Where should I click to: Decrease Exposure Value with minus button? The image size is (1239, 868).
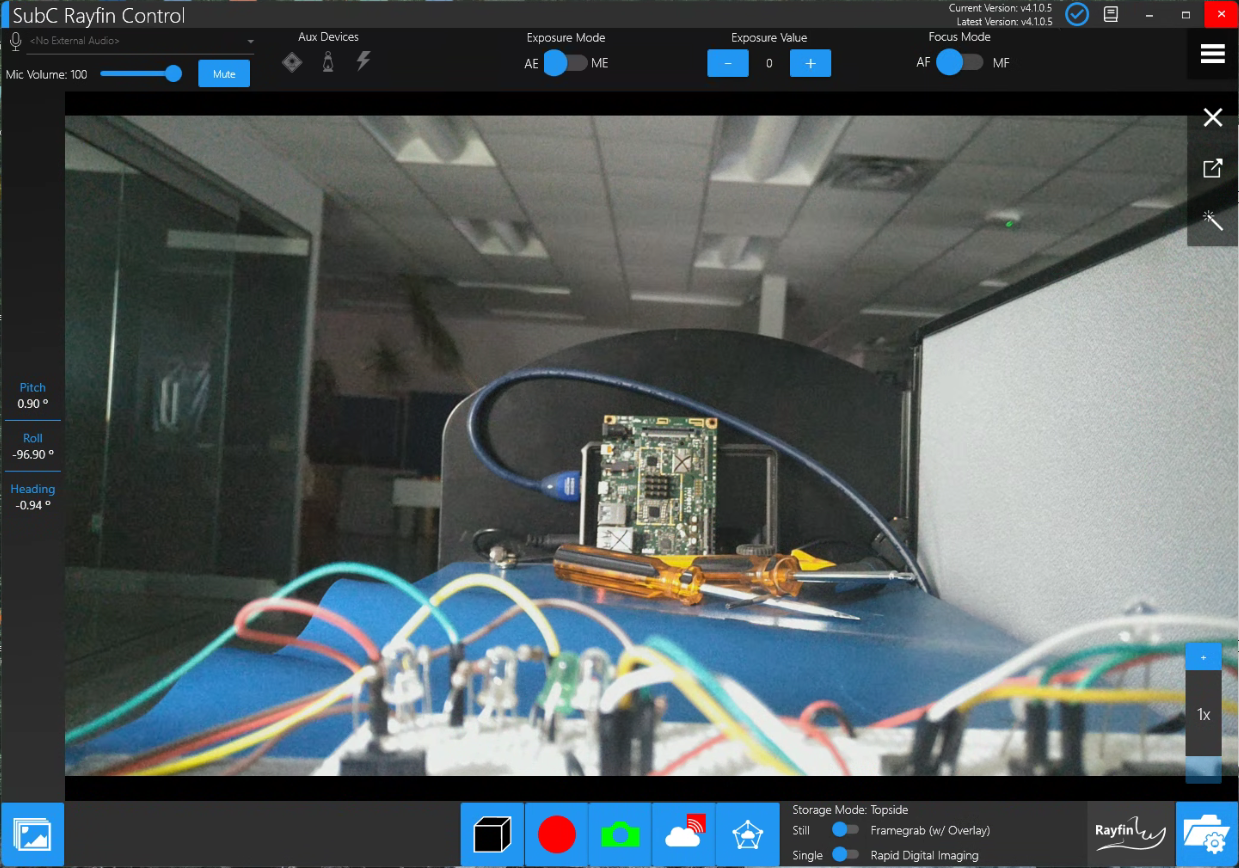tap(727, 63)
